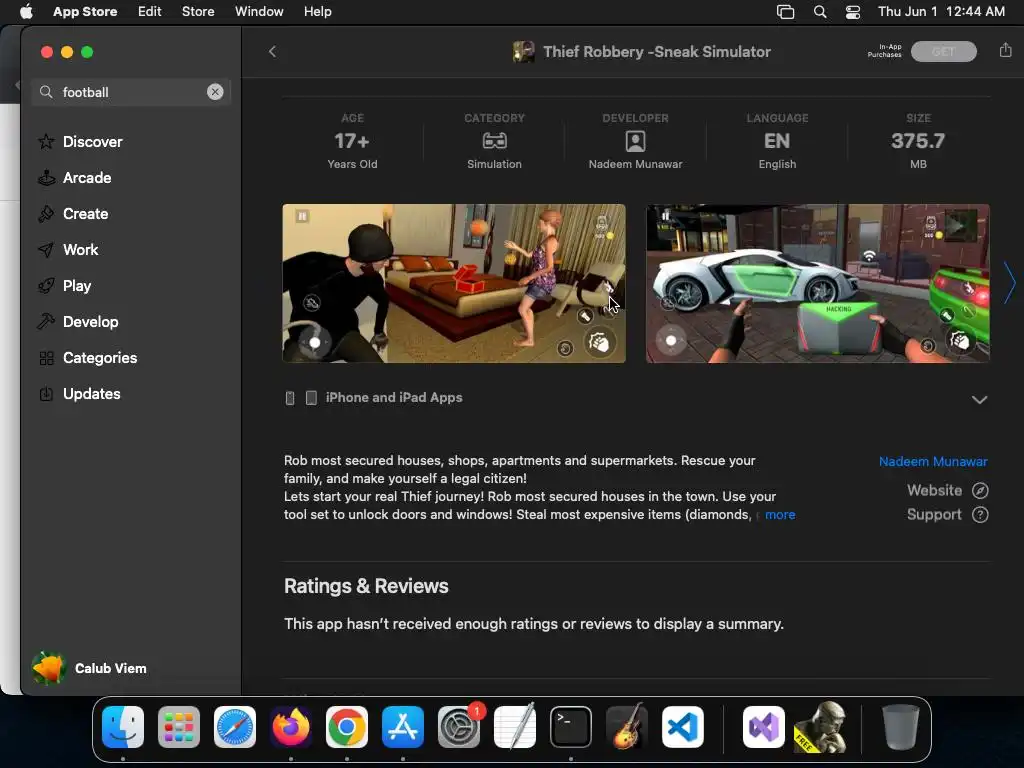Click the Stage Manager menu bar icon

[x=786, y=12]
